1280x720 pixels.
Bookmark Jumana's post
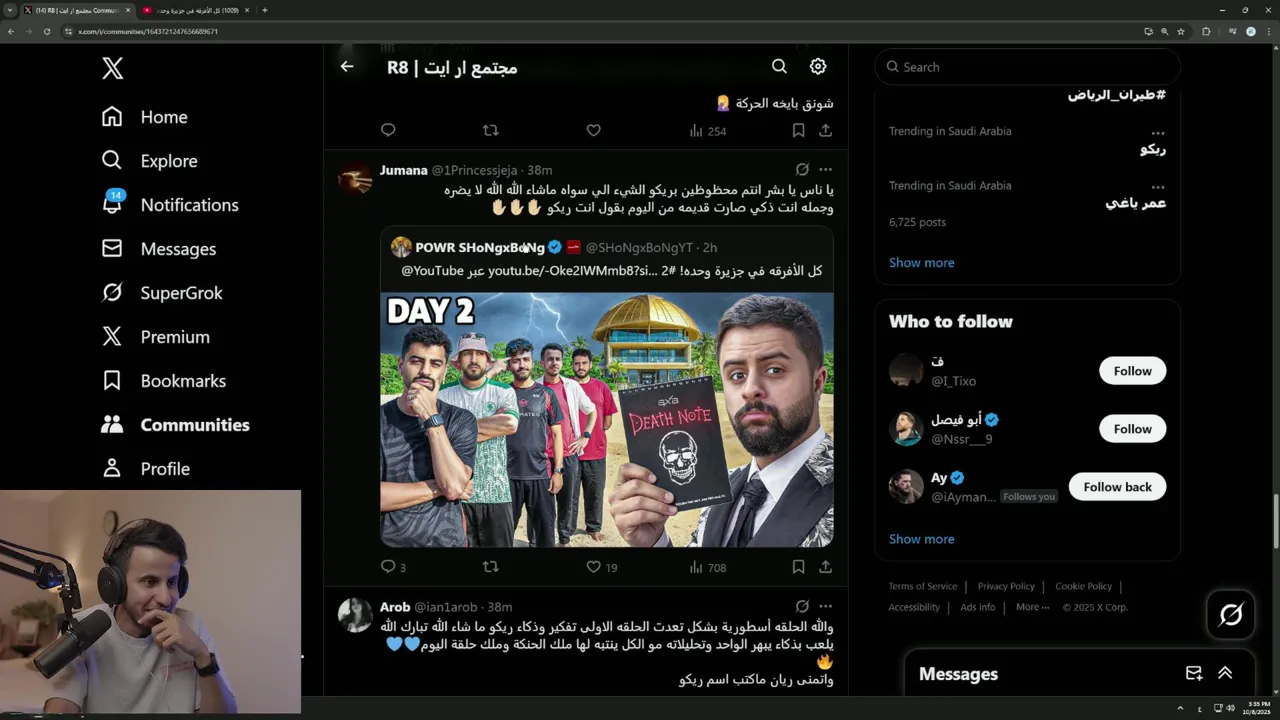798,567
